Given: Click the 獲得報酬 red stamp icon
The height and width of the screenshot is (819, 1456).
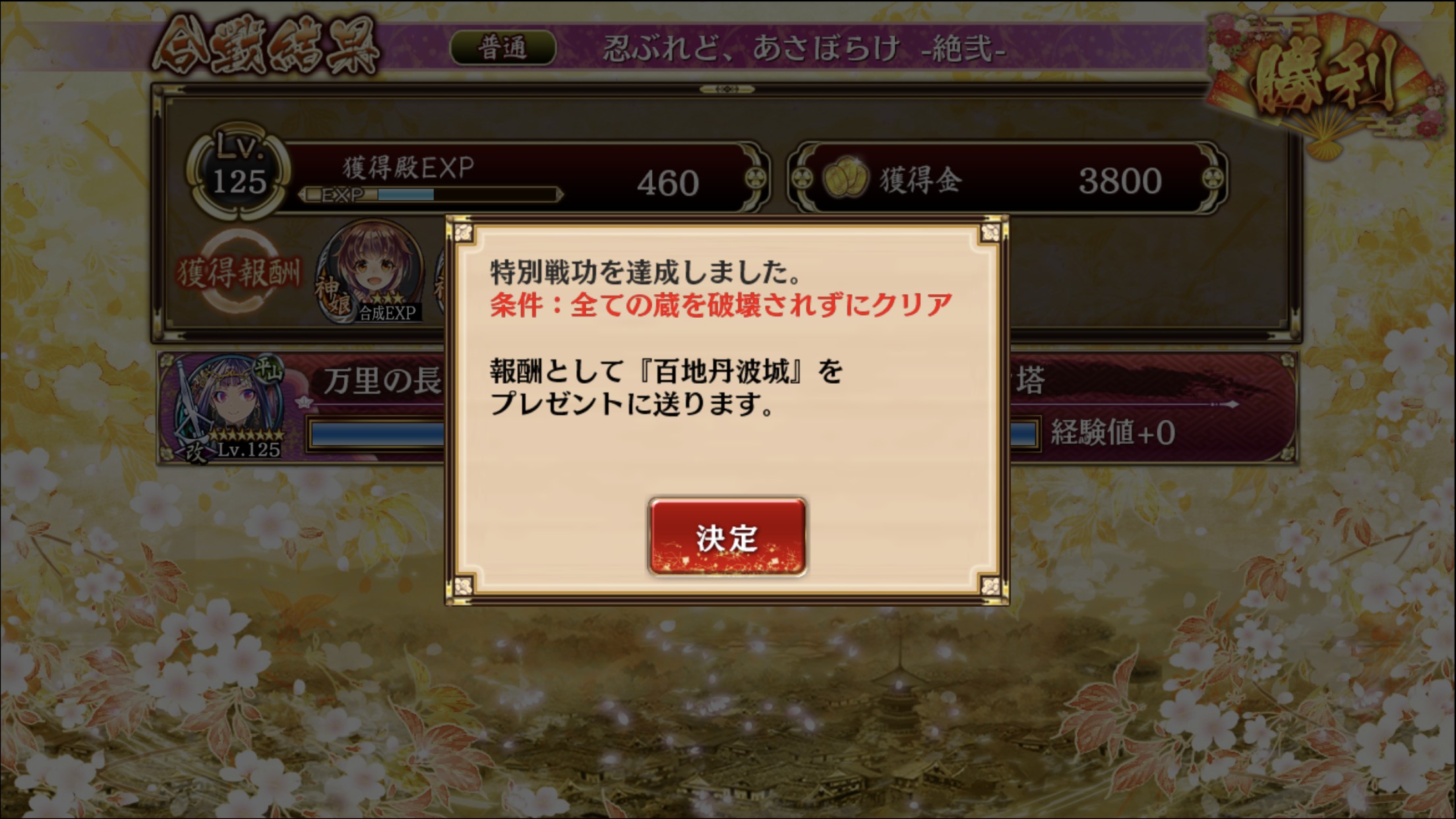Looking at the screenshot, I should click(x=239, y=272).
